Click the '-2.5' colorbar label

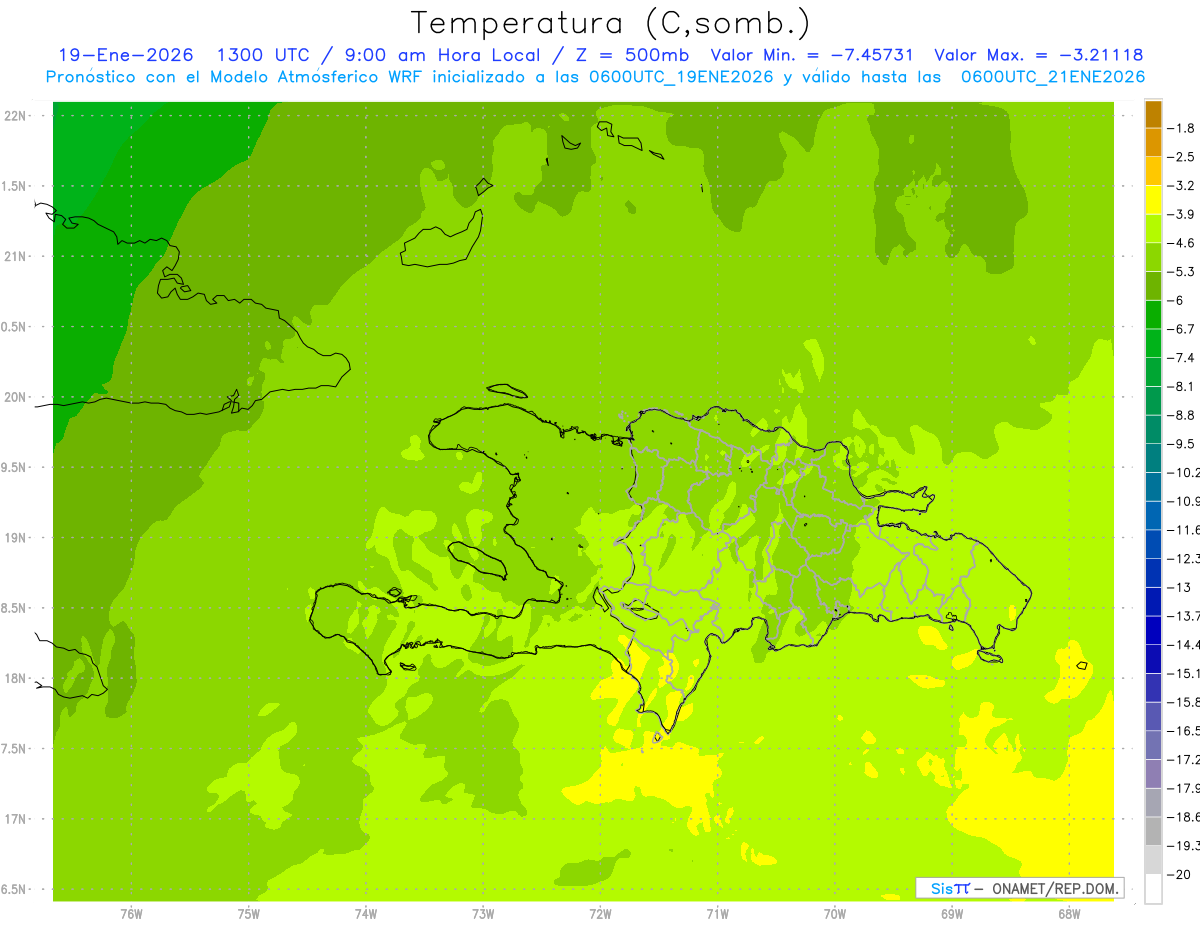[x=1181, y=157]
